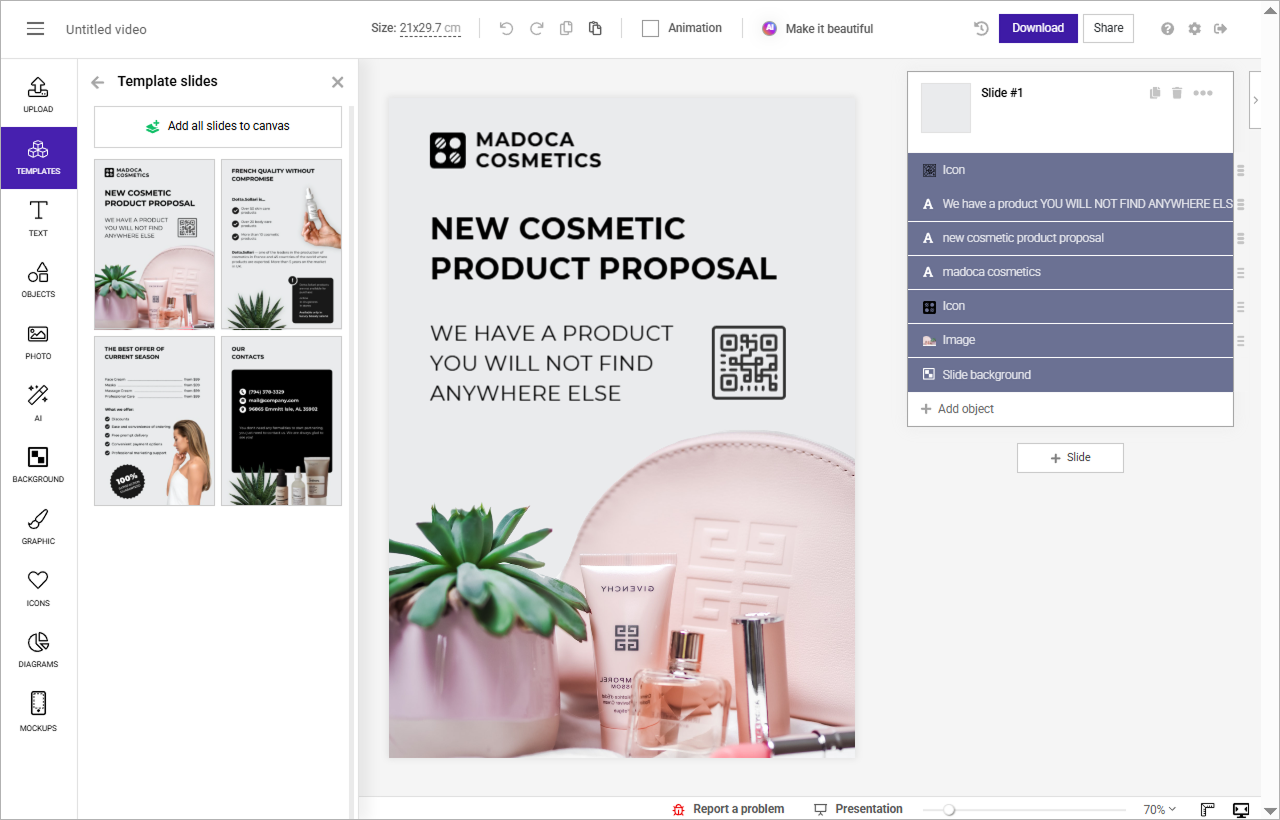This screenshot has width=1280, height=820.
Task: Expand the 70% zoom dropdown
Action: (x=1159, y=809)
